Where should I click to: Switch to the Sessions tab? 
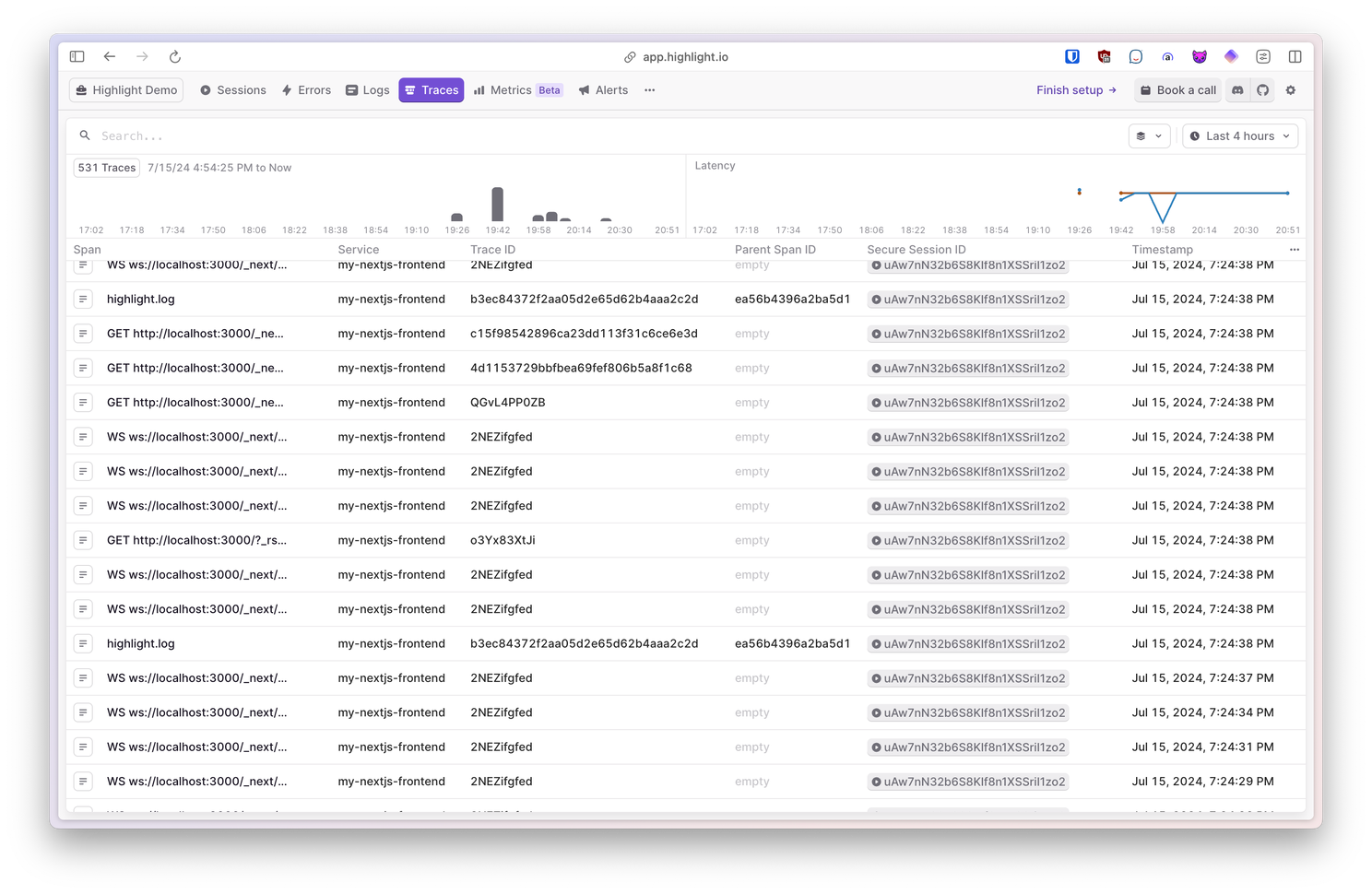(x=233, y=90)
